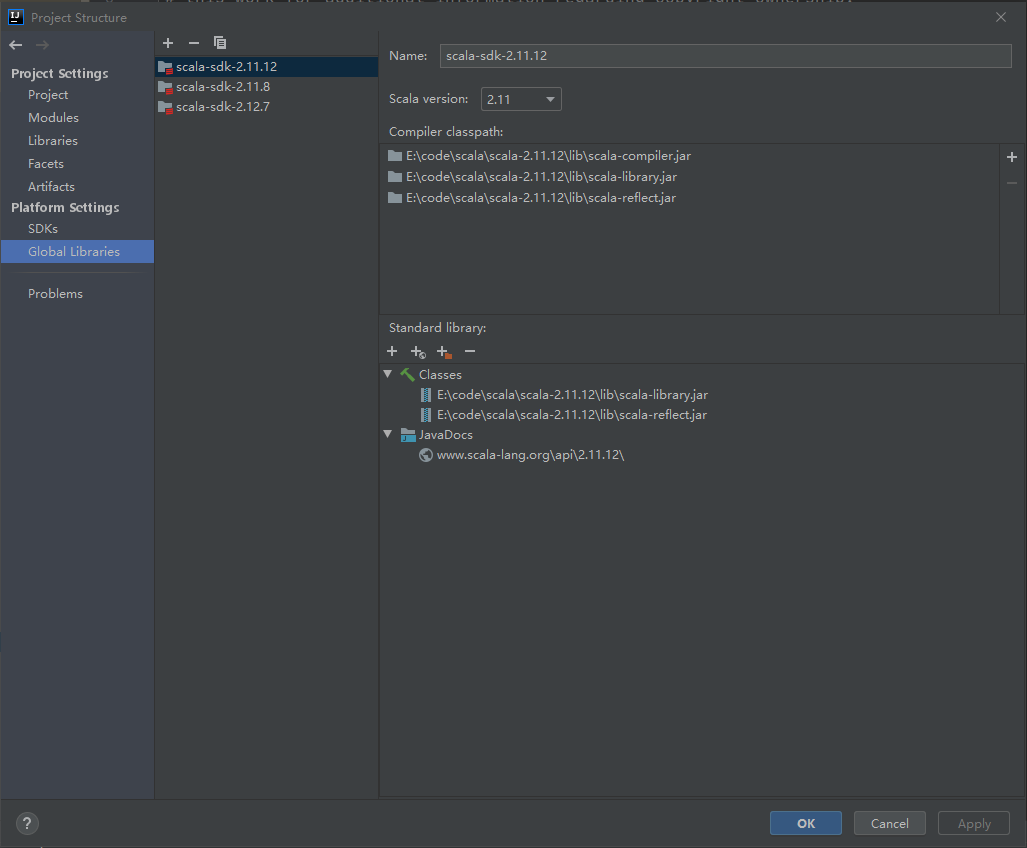Screen dimensions: 1027x848
Task: Select scala-sdk-2.12.7 in library list
Action: click(267, 107)
